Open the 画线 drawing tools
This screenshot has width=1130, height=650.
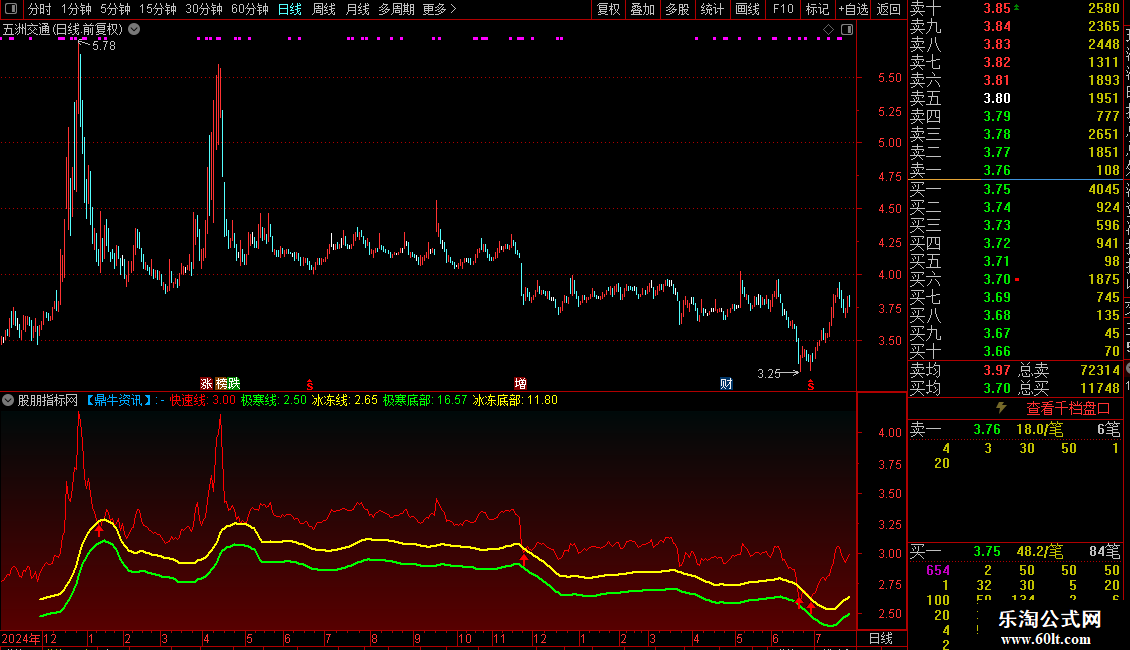[x=747, y=9]
